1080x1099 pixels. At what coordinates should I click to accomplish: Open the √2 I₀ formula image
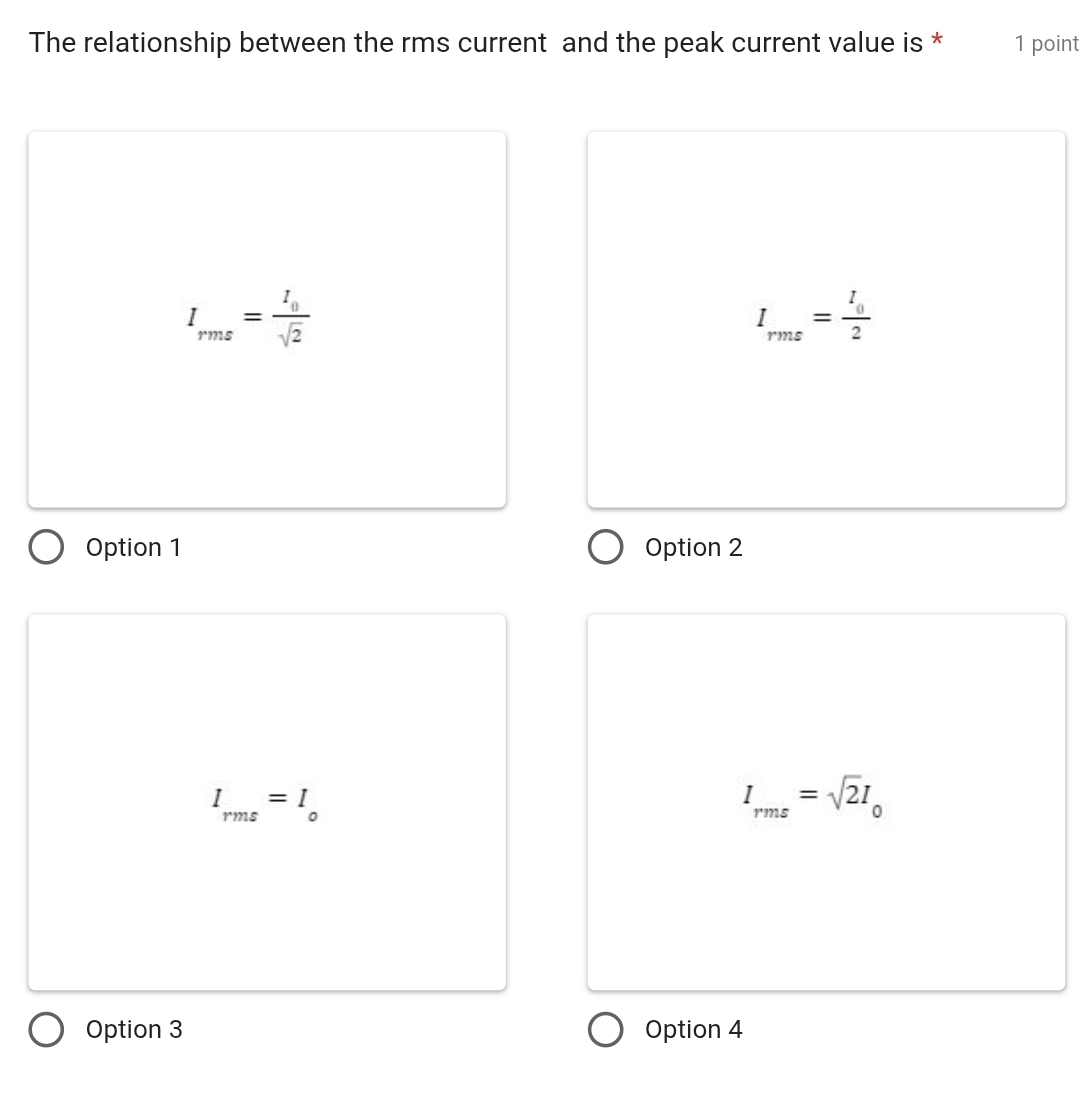826,802
